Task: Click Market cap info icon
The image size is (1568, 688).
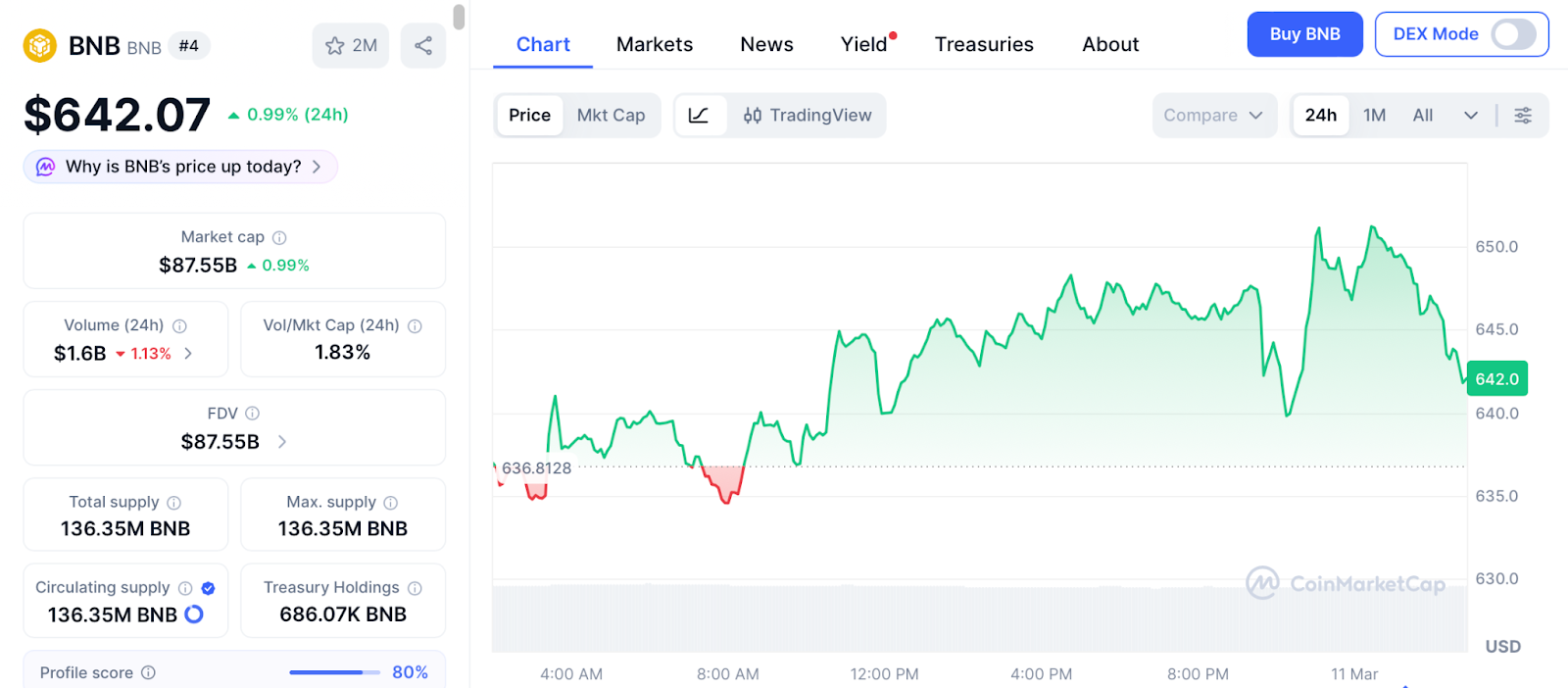Action: (279, 237)
